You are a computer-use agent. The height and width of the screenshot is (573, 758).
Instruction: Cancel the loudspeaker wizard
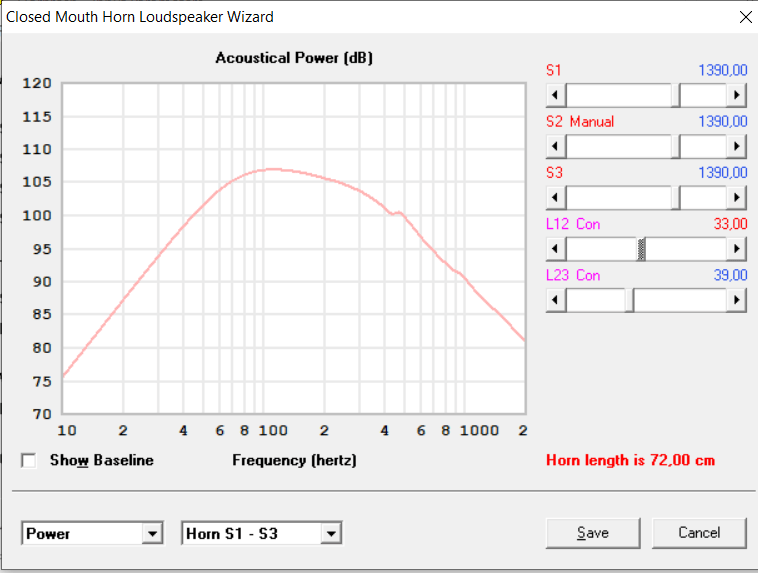tap(699, 533)
